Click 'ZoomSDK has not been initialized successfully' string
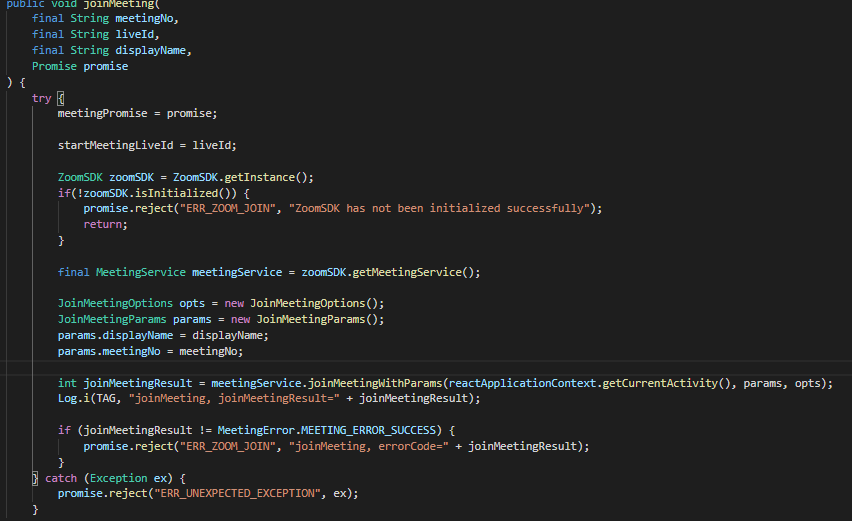 439,209
